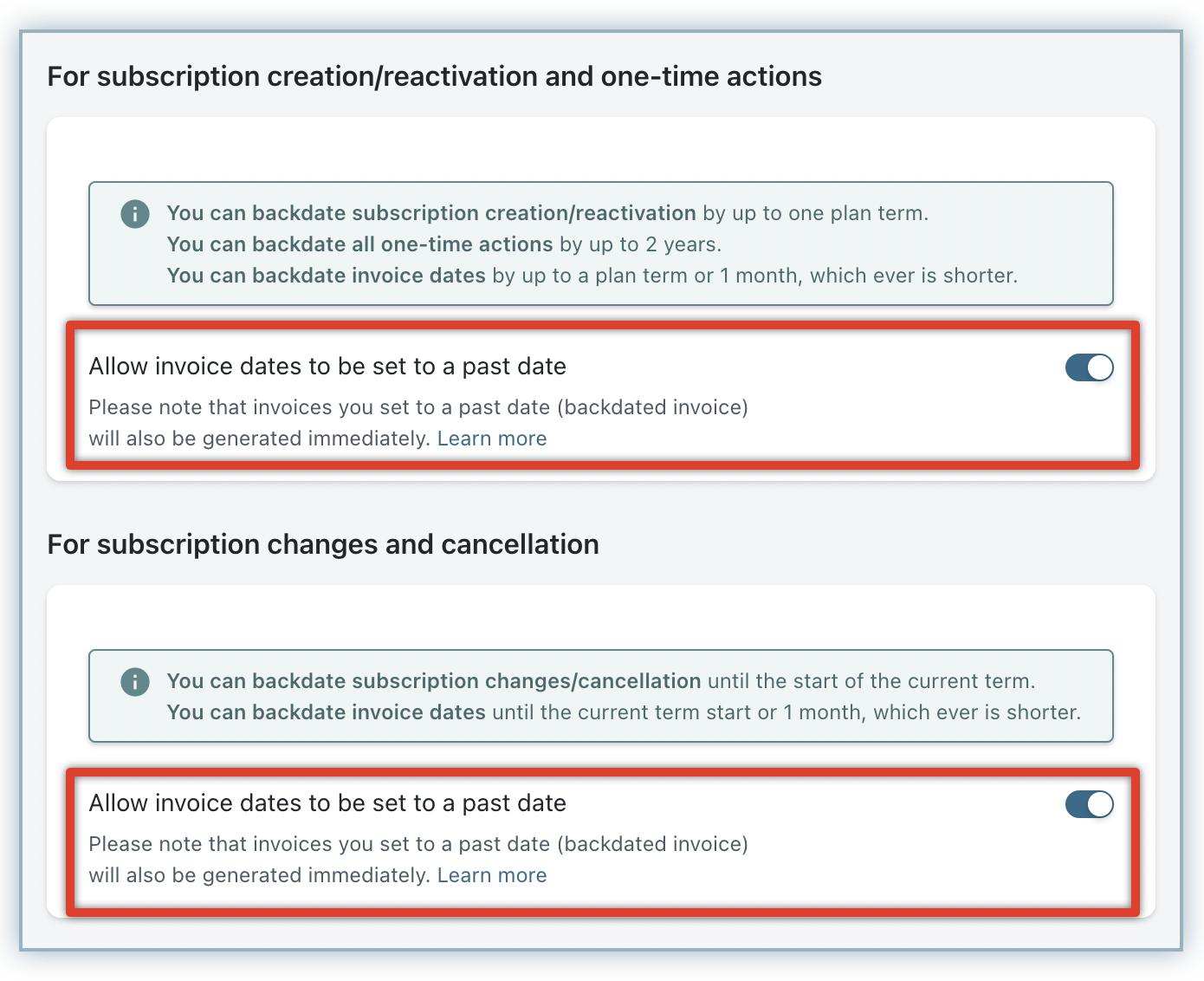This screenshot has width=1204, height=981.
Task: Disable past invoice dates for subscription creation/reactivation
Action: tap(1089, 367)
